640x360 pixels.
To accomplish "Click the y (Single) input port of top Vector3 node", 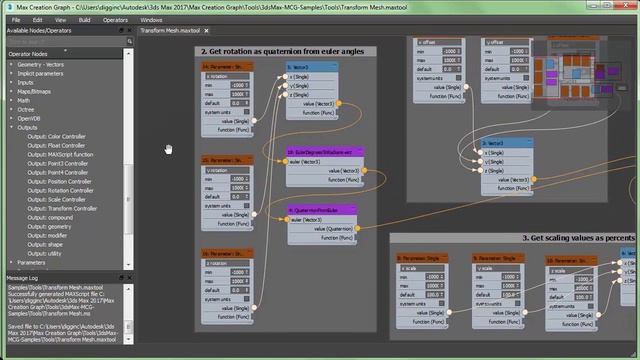I will [285, 86].
